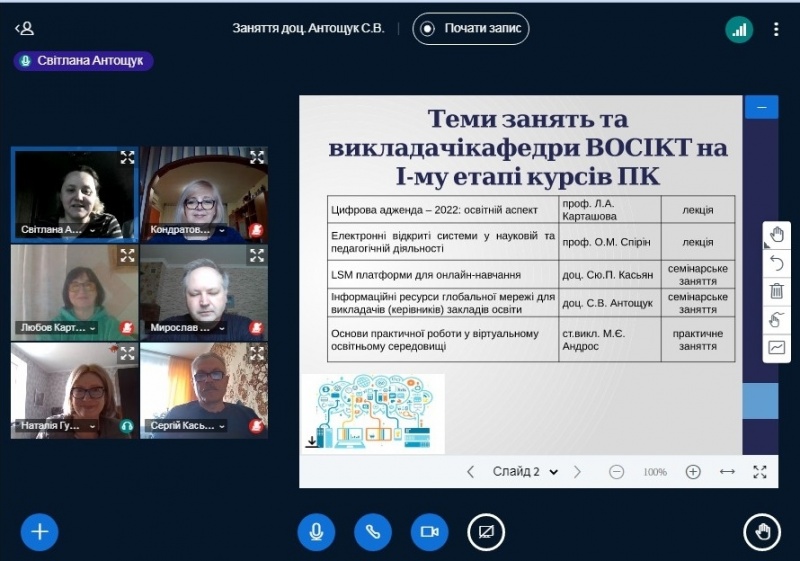Click the Почати запис button
The height and width of the screenshot is (561, 800).
tap(471, 29)
